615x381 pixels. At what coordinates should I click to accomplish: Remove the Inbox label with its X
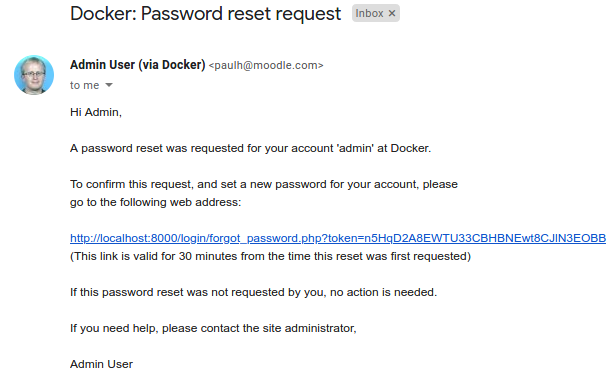click(391, 13)
